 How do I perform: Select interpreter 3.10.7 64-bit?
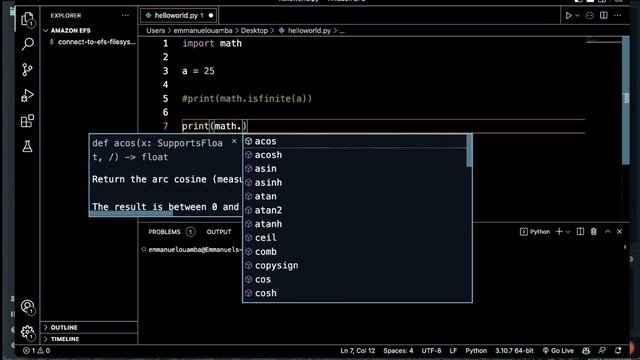click(x=514, y=351)
